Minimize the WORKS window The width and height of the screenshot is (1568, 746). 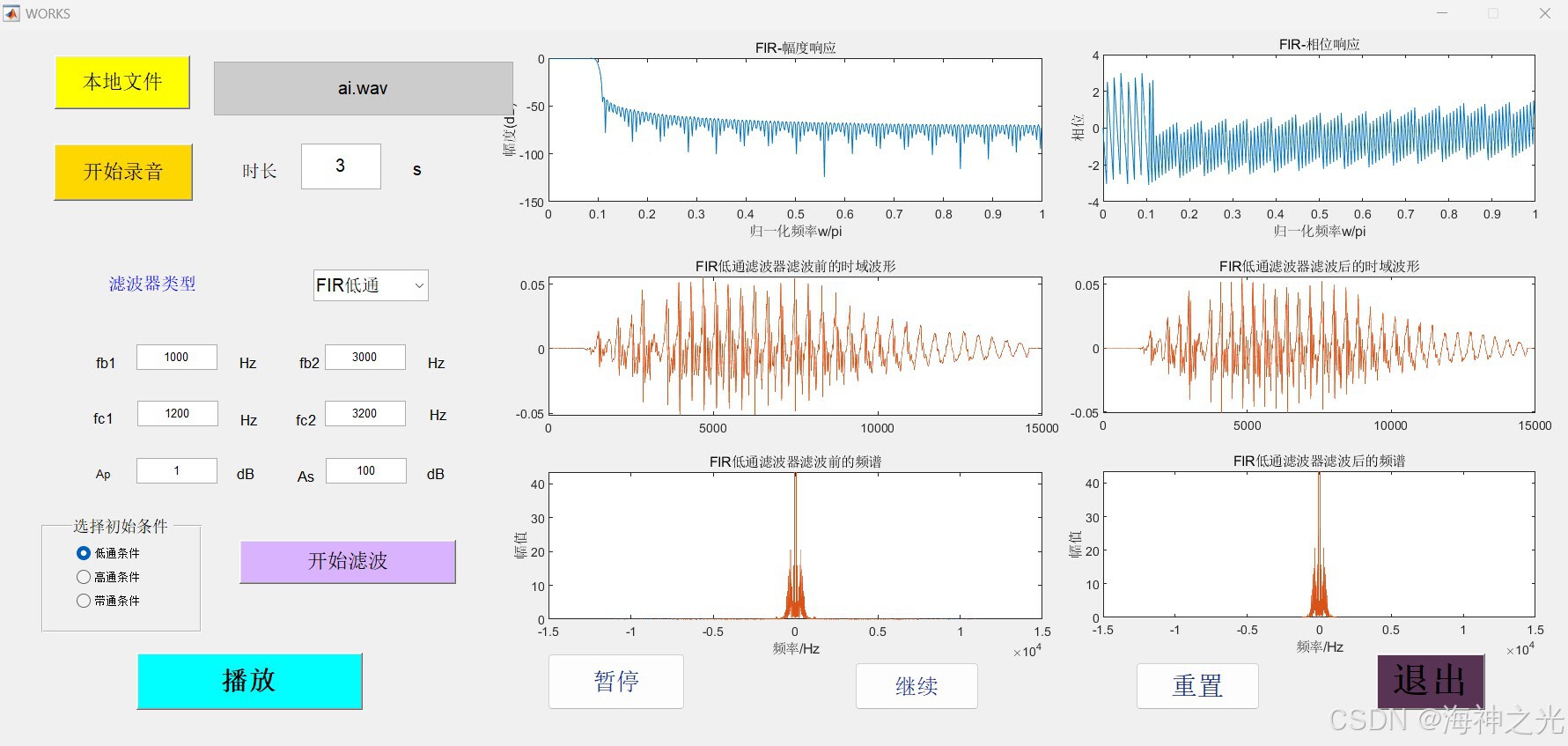(1442, 13)
